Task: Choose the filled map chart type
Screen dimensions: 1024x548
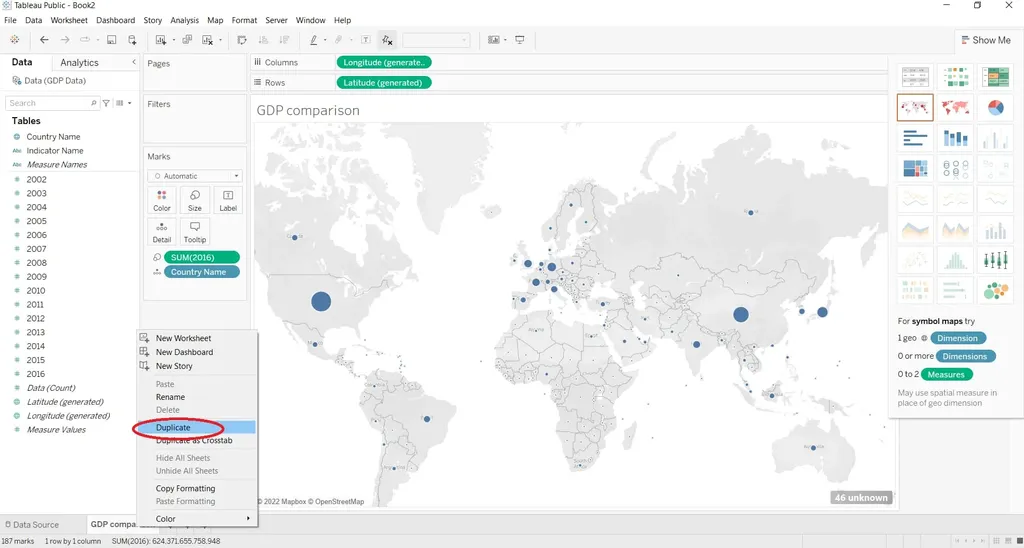Action: point(955,108)
